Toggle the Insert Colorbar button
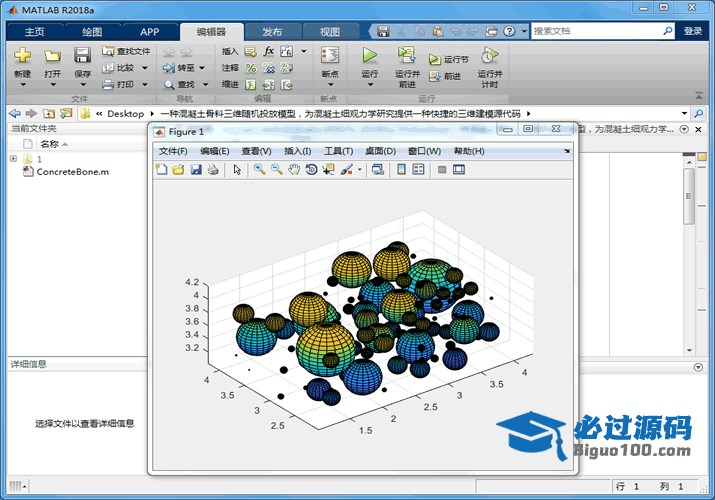The image size is (715, 500). 401,170
